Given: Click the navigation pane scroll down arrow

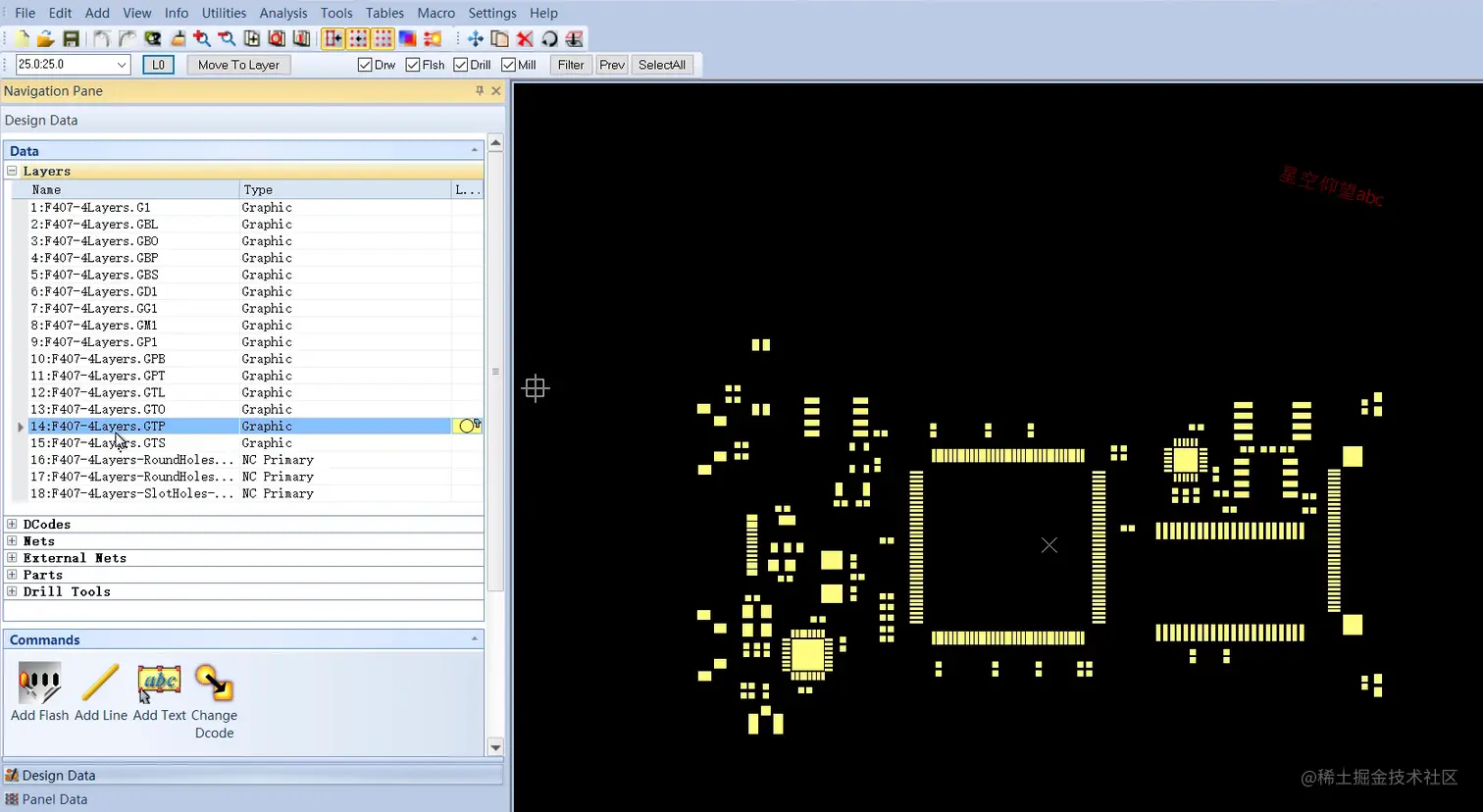Looking at the screenshot, I should (x=495, y=747).
